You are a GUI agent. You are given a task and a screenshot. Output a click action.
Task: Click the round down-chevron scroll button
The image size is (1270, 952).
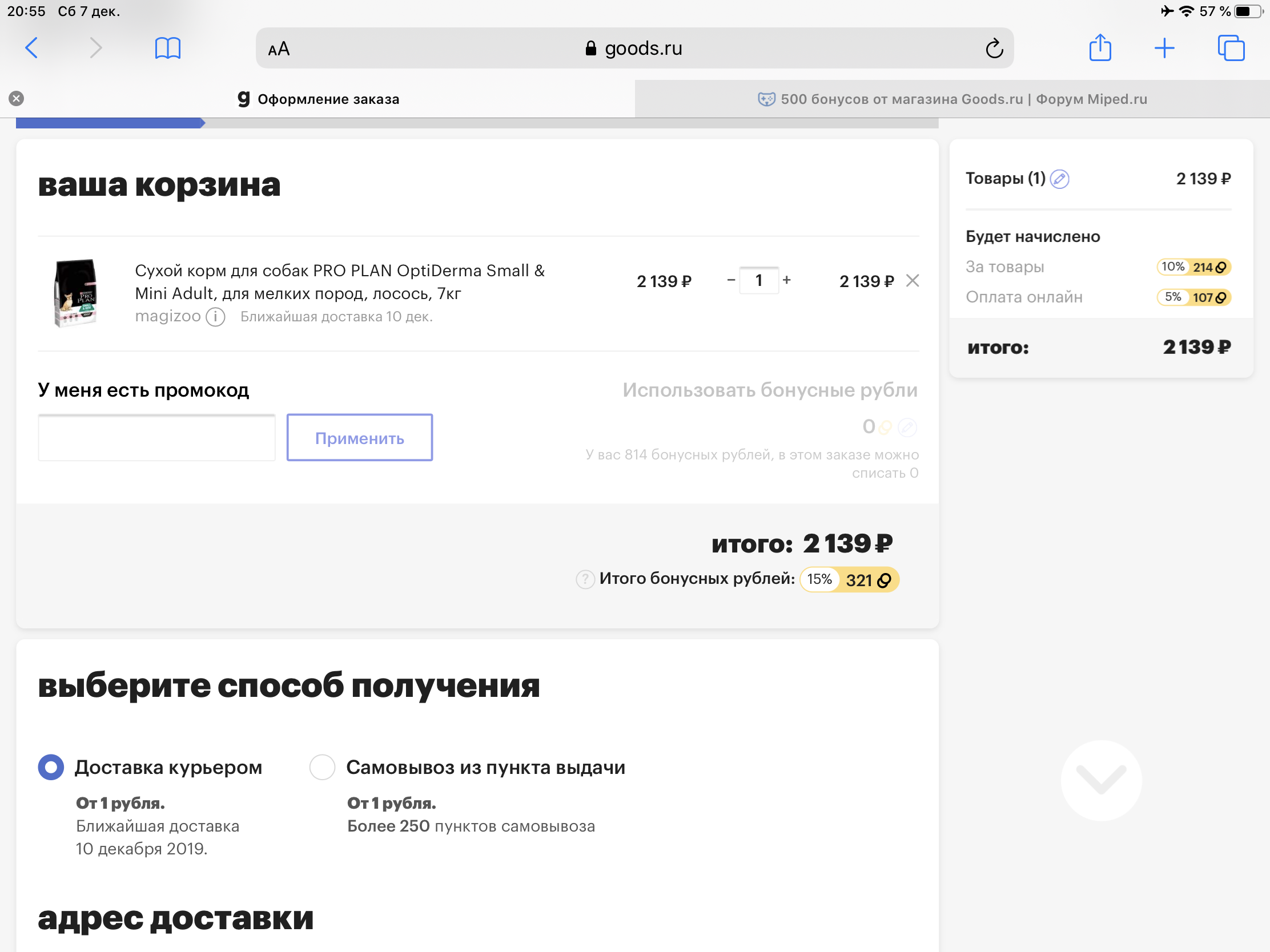(x=1100, y=780)
